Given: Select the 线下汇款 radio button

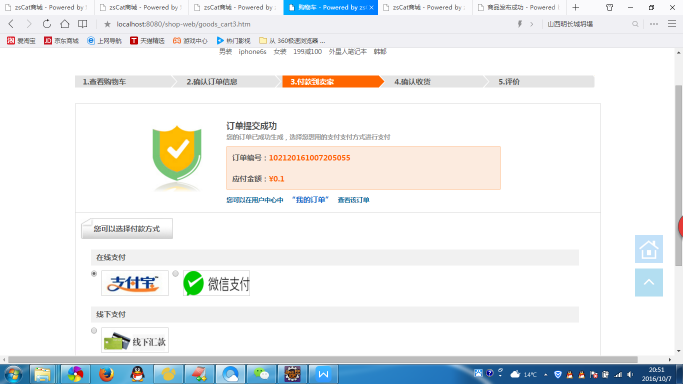Looking at the screenshot, I should [94, 330].
